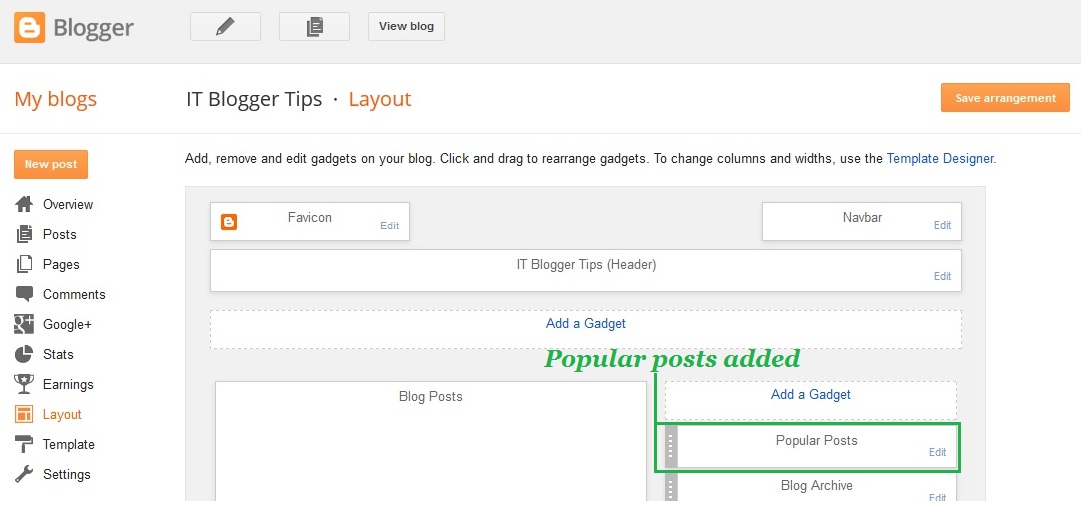Image resolution: width=1081 pixels, height=505 pixels.
Task: Click Add a Gadget above Popular Posts
Action: tap(811, 395)
